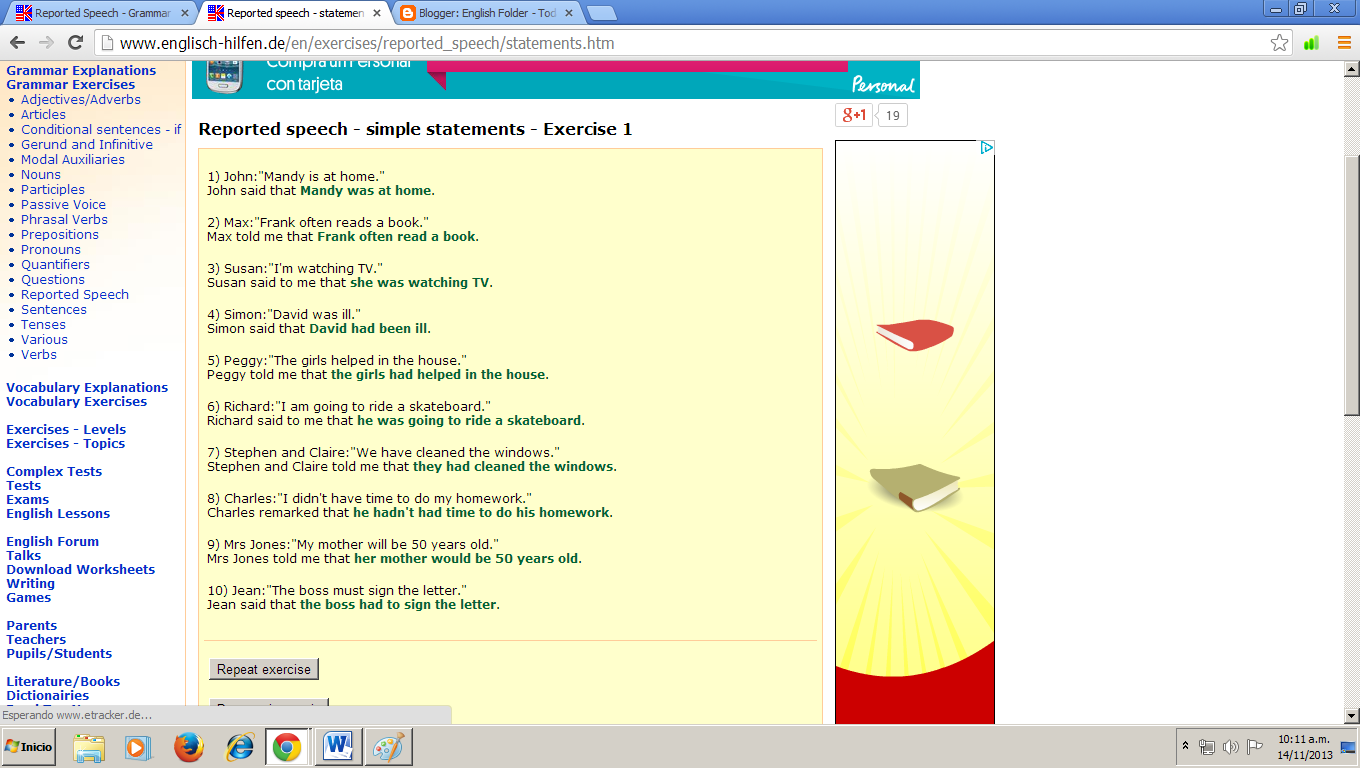Open the Exercises - Levels link
Viewport: 1360px width, 768px height.
point(66,429)
